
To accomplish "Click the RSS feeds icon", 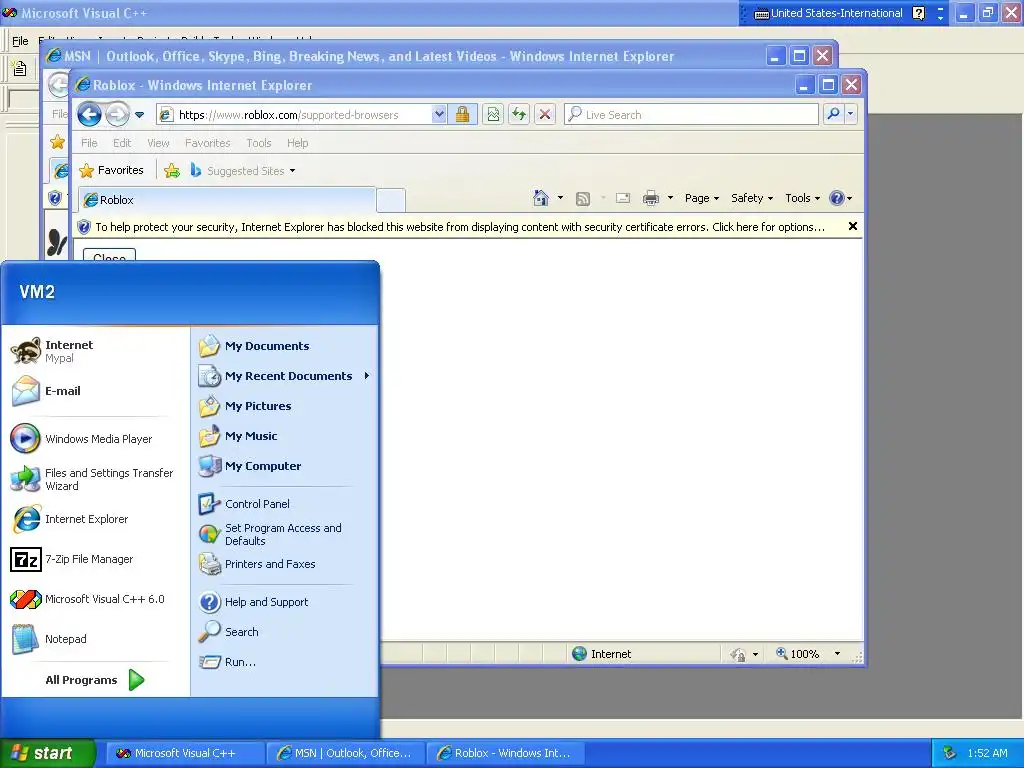I will coord(583,199).
